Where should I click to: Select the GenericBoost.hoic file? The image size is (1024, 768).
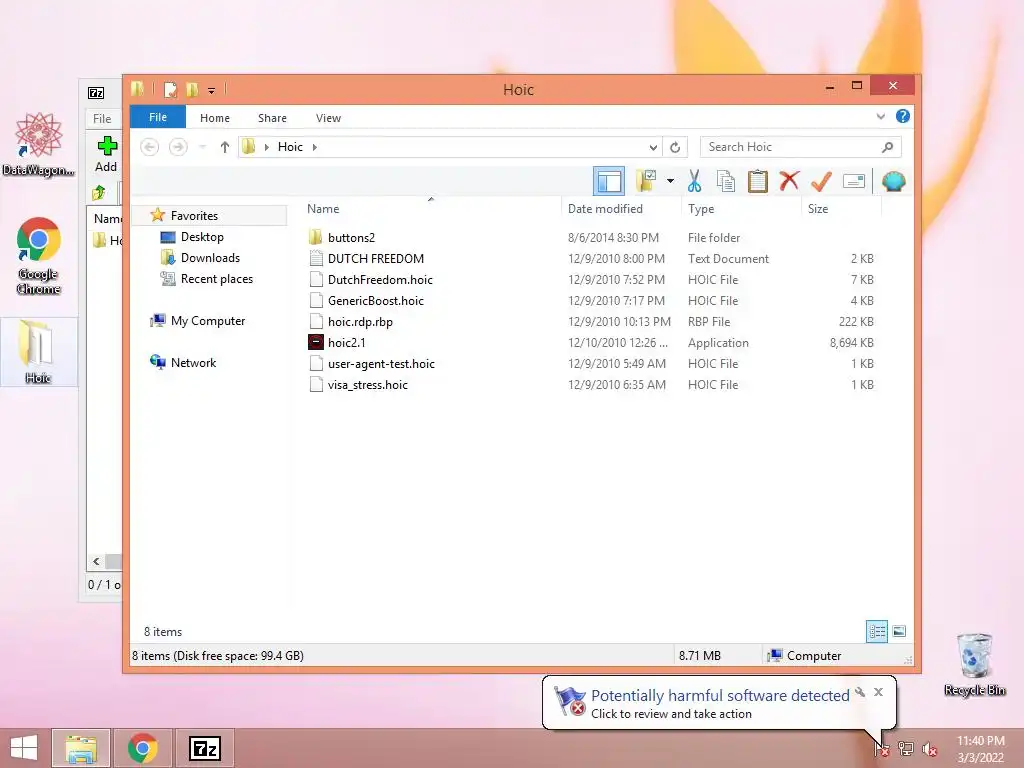376,300
